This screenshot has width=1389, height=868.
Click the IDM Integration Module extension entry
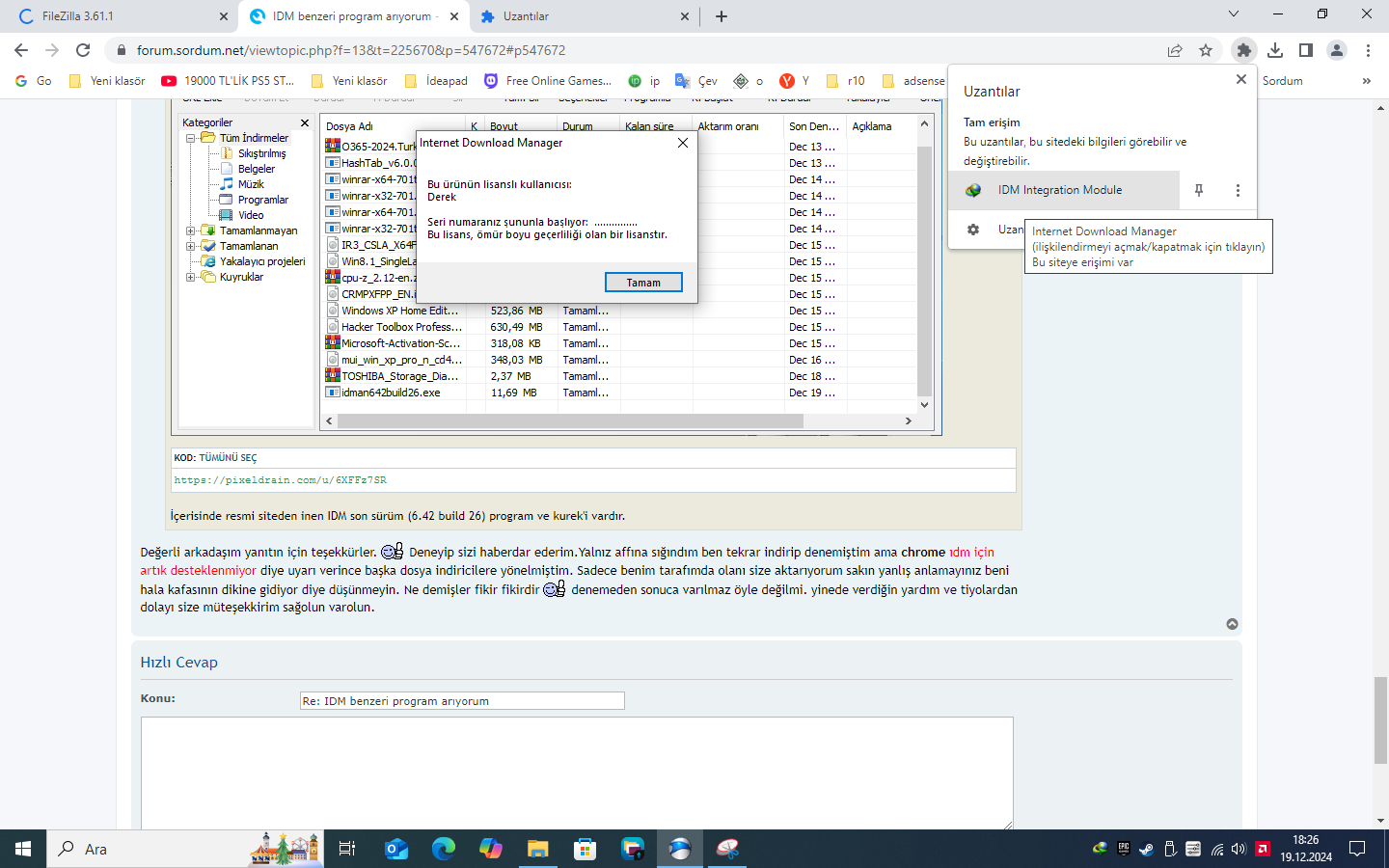1064,190
